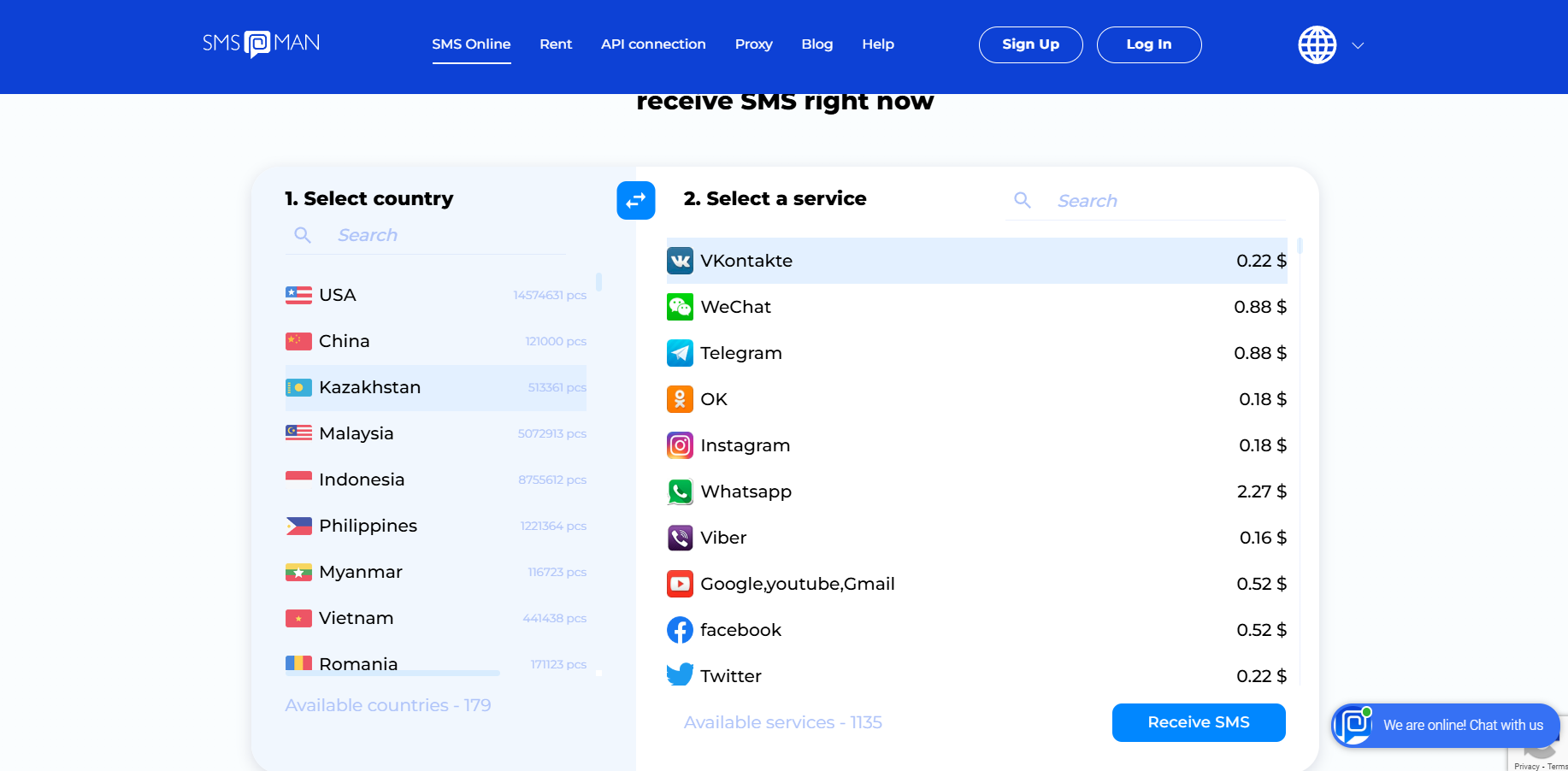The width and height of the screenshot is (1568, 771).
Task: Select the Indonesia flag icon
Action: [x=298, y=480]
